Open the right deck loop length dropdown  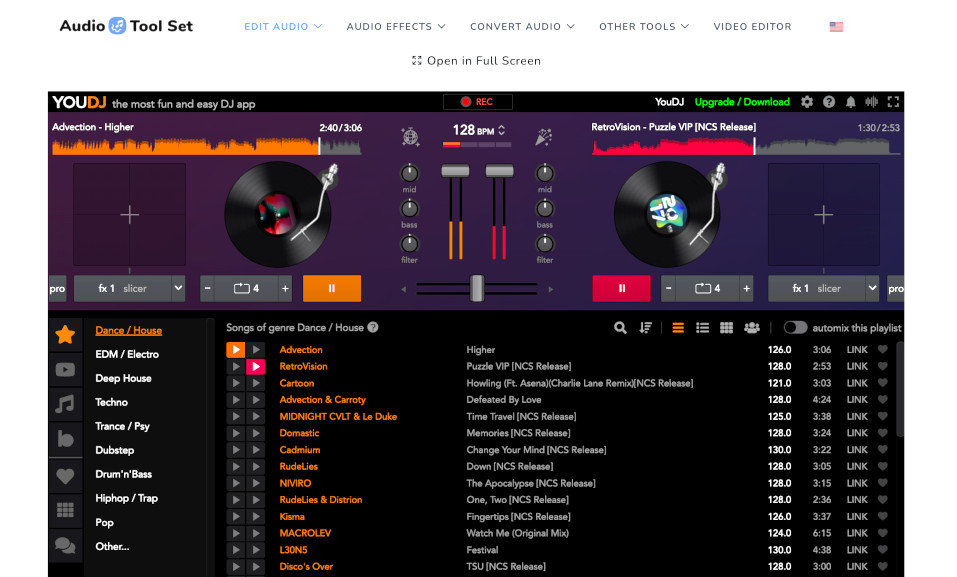coord(710,288)
